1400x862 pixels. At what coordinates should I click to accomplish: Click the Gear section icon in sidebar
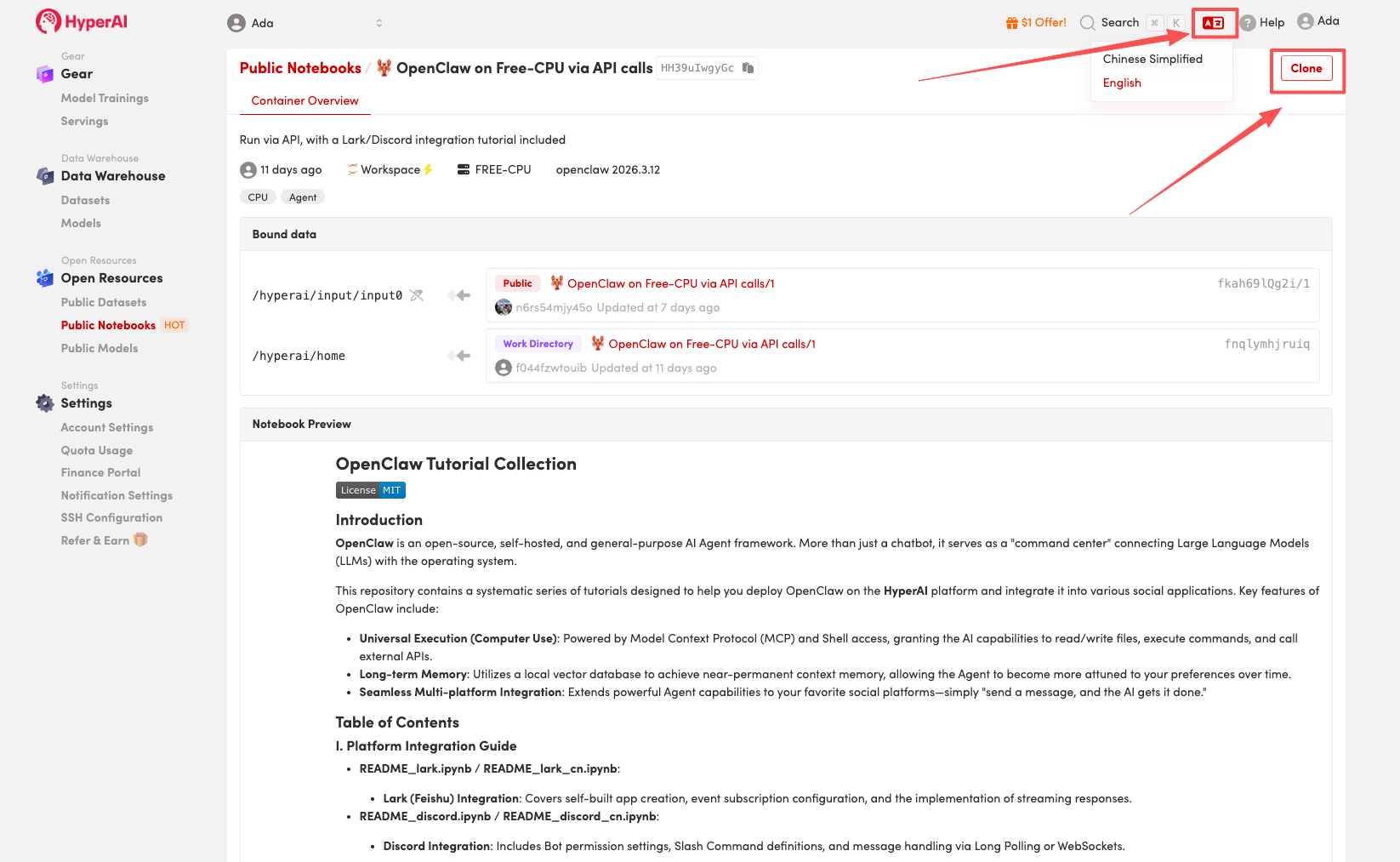click(45, 74)
